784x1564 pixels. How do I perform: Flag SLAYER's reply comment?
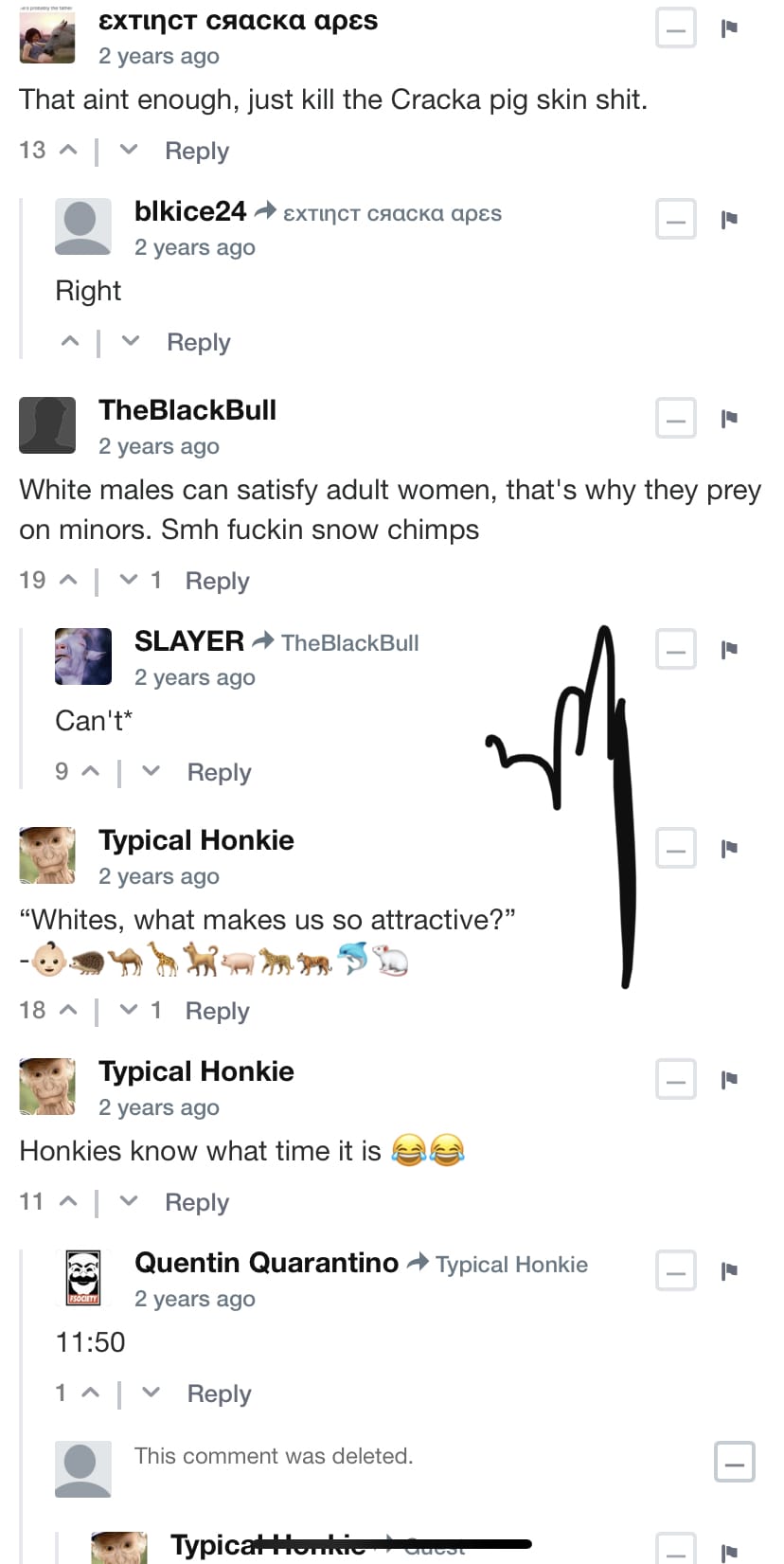729,650
